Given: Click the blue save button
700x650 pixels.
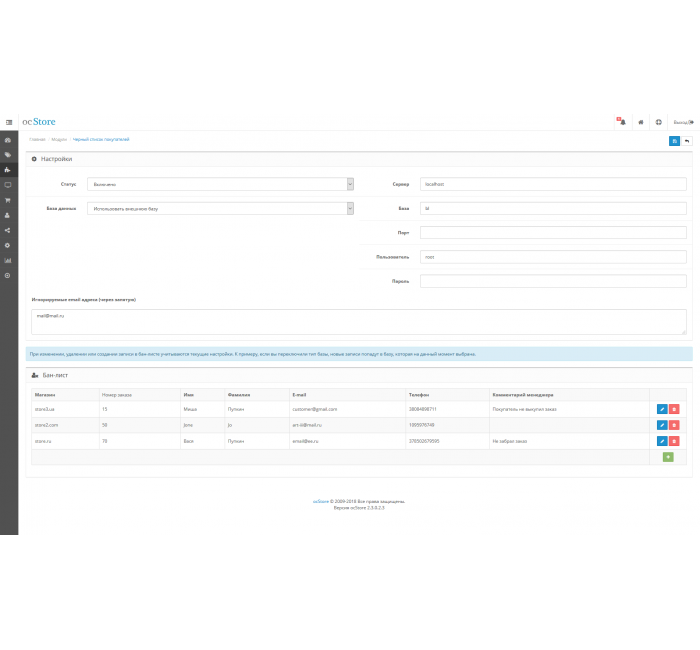Looking at the screenshot, I should (x=675, y=141).
